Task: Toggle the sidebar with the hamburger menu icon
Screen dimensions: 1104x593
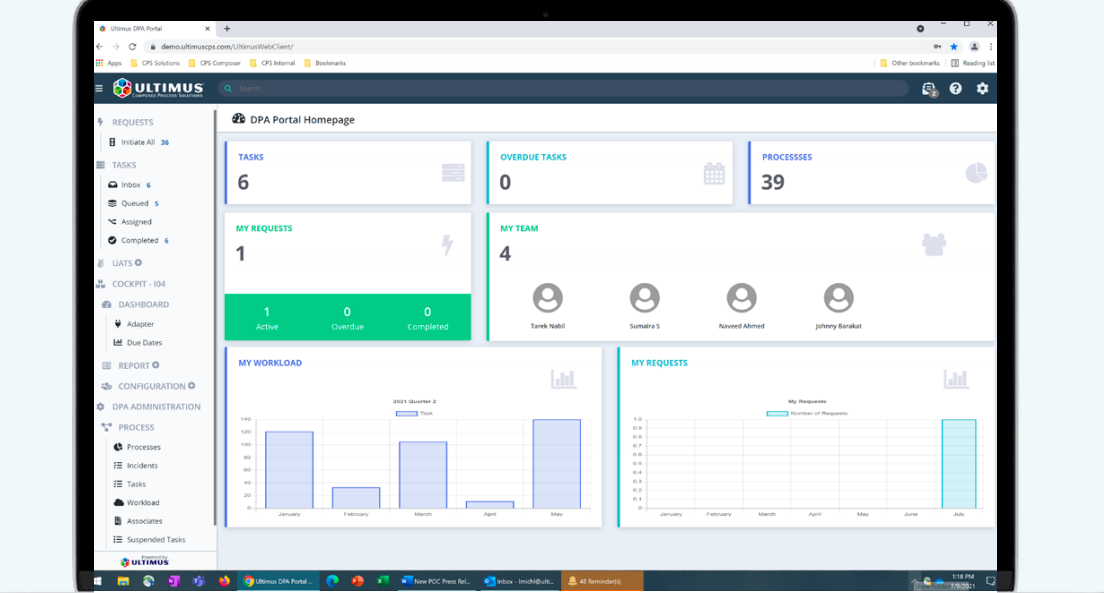Action: point(99,89)
